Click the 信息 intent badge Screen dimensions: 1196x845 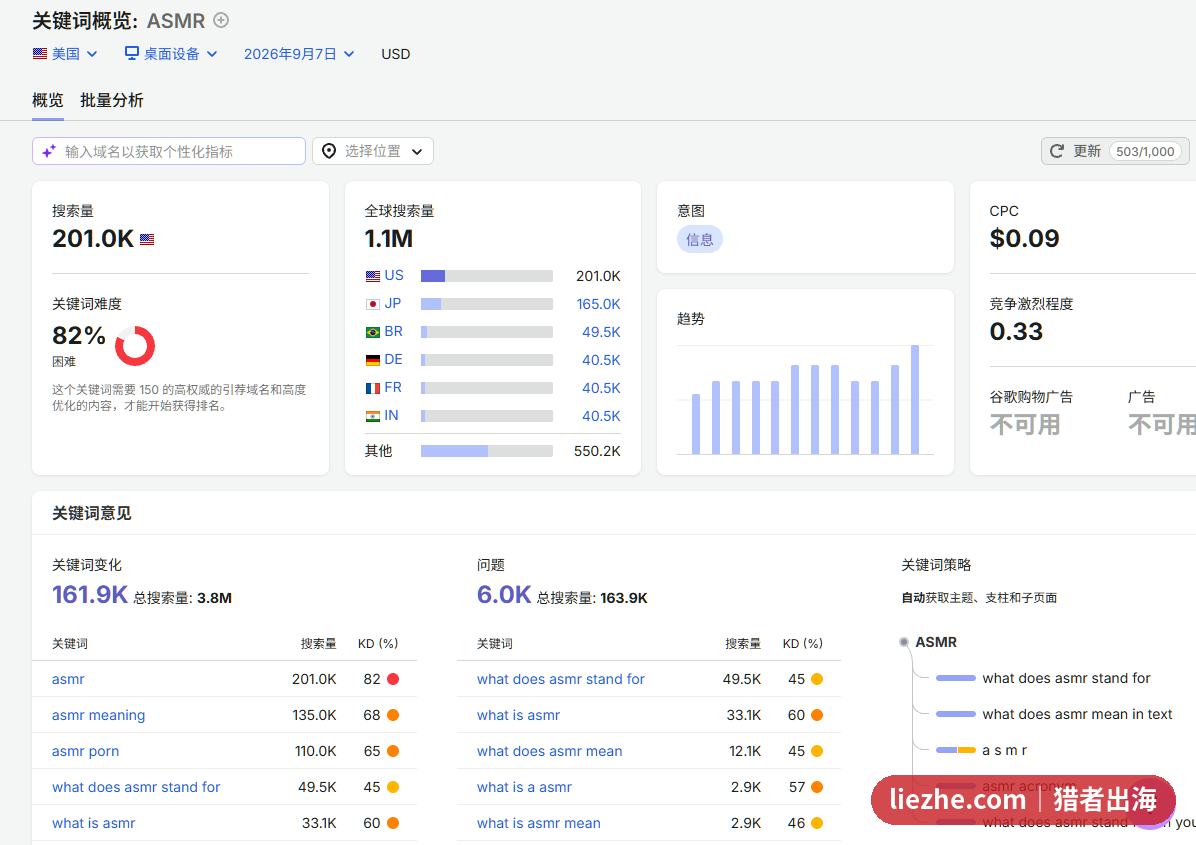pos(699,239)
